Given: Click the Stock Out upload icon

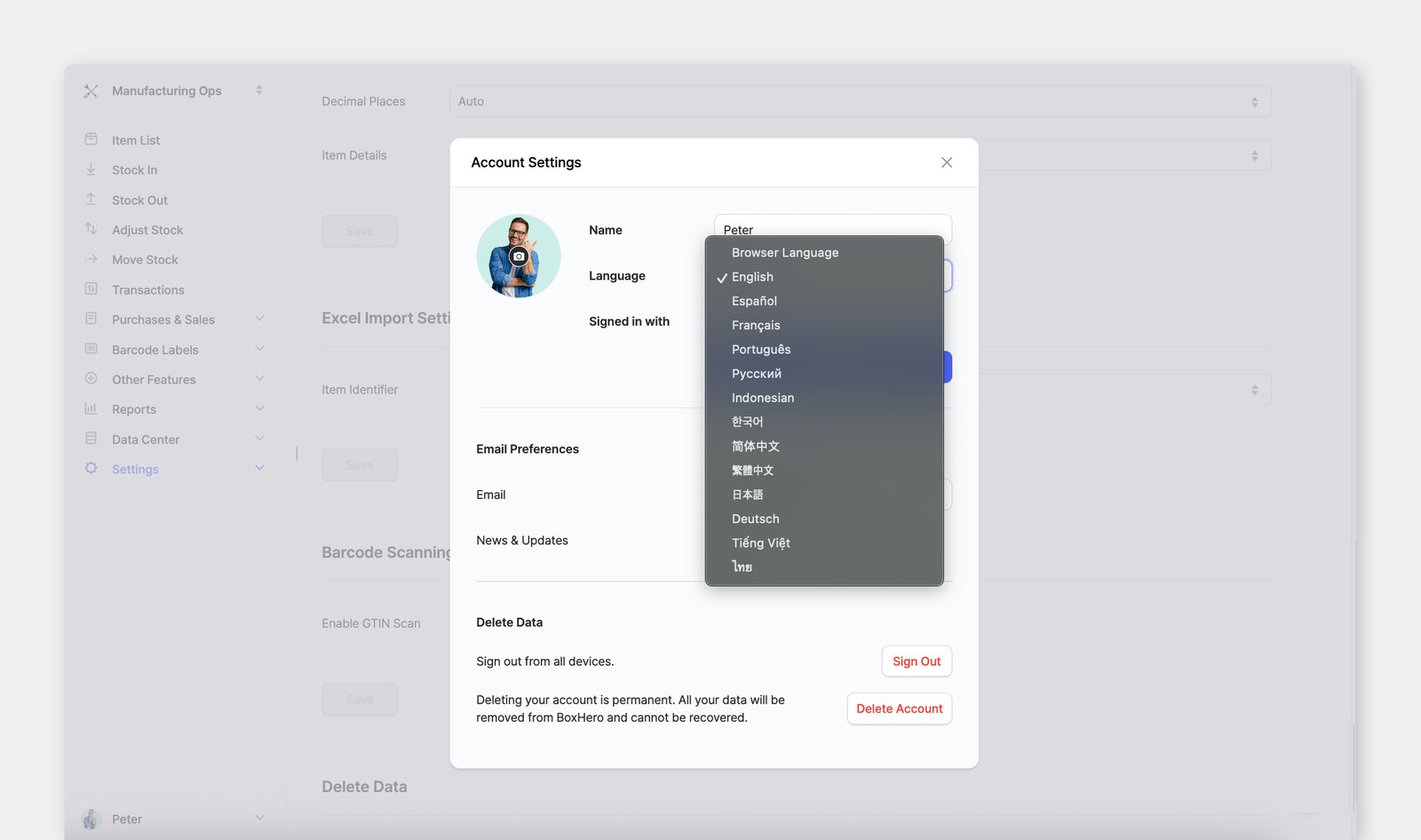Looking at the screenshot, I should tap(91, 200).
